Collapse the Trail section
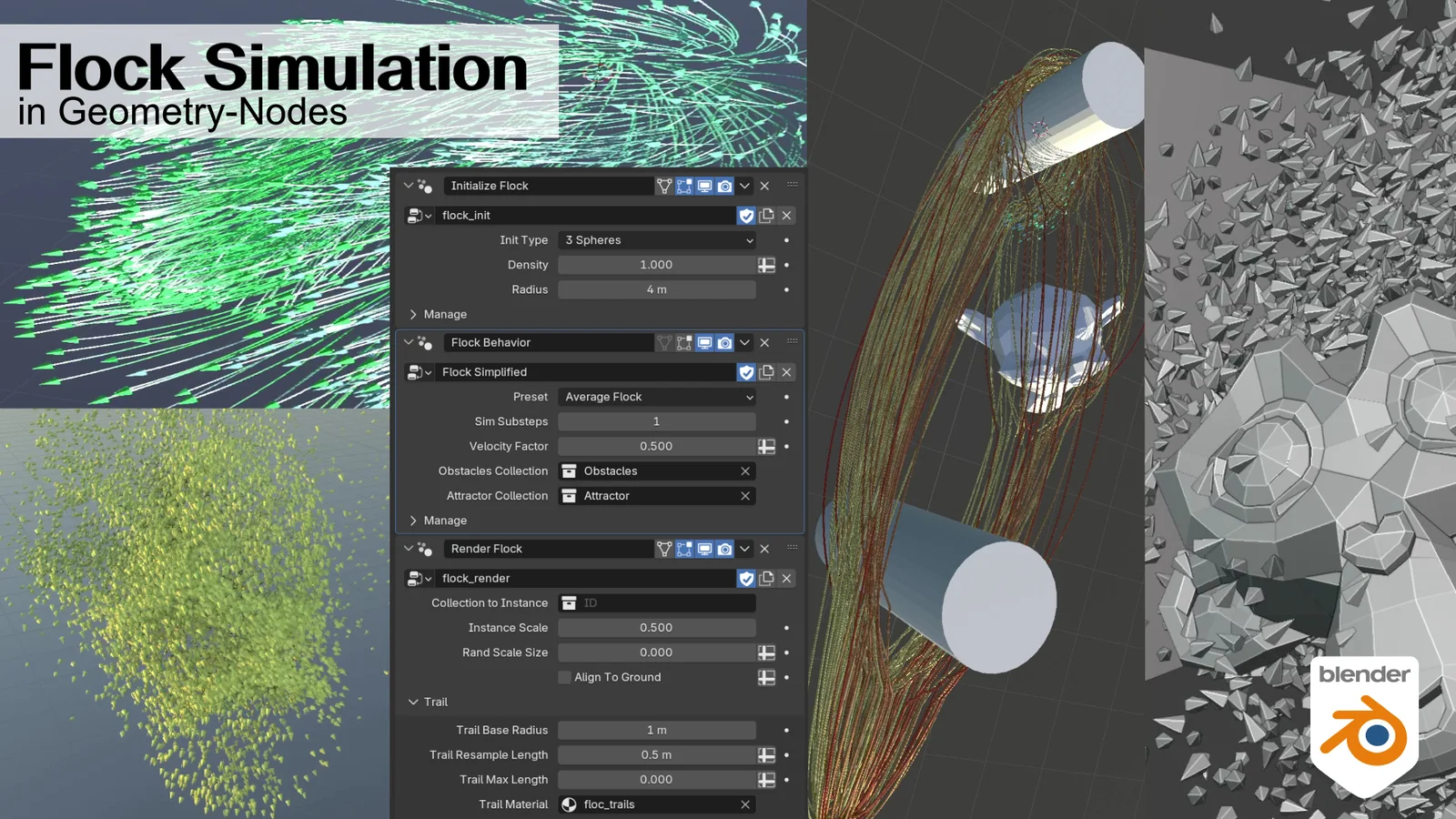Screen dimensions: 1456x819 coord(414,702)
